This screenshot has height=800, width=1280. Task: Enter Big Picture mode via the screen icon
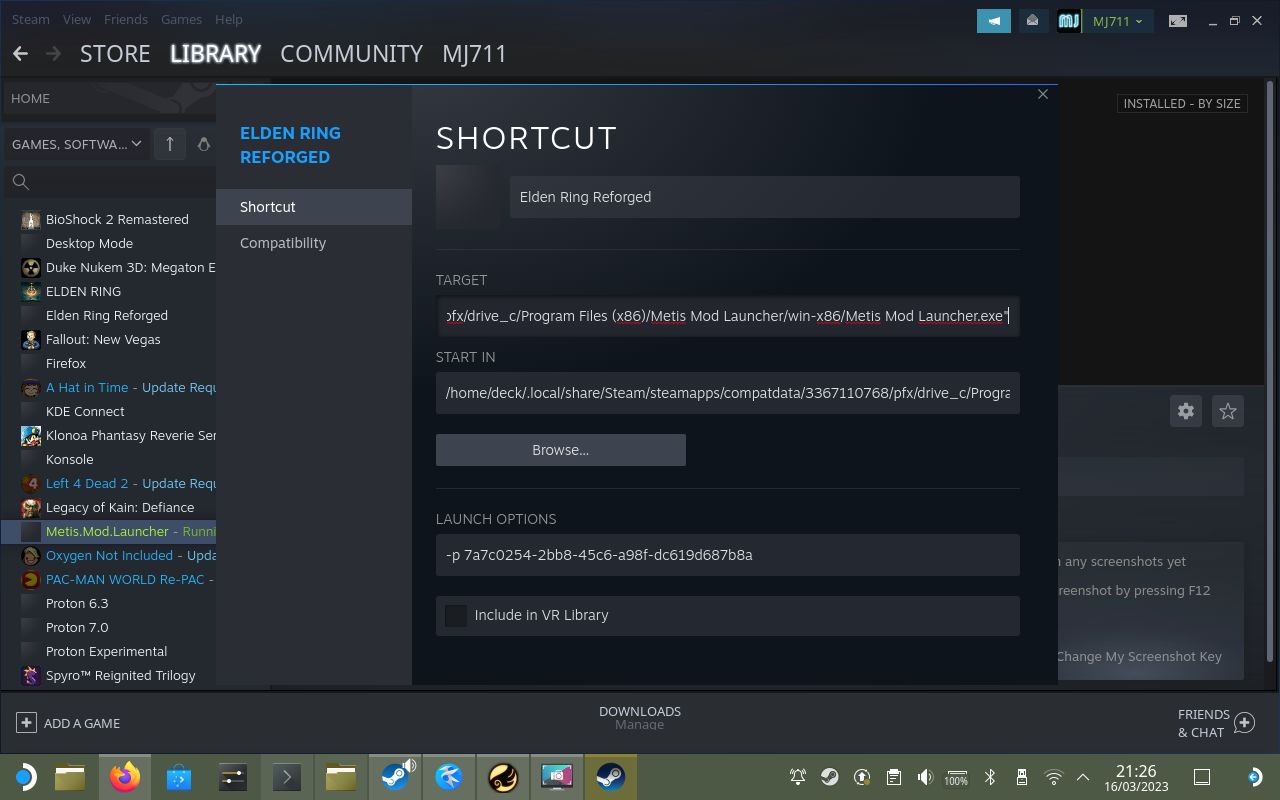tap(1177, 20)
